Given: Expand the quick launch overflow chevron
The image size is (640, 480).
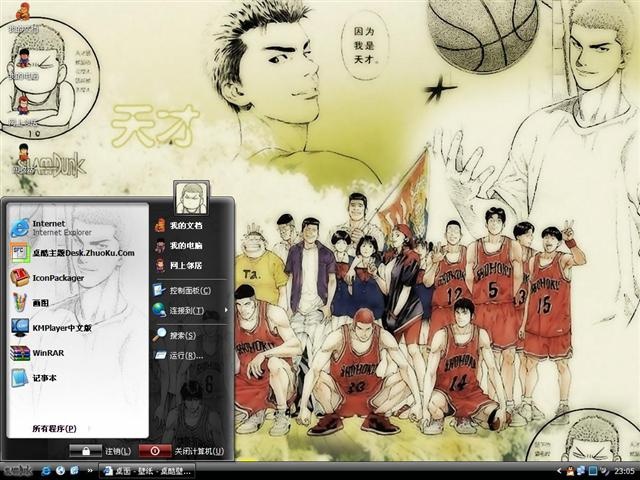Looking at the screenshot, I should click(x=90, y=471).
